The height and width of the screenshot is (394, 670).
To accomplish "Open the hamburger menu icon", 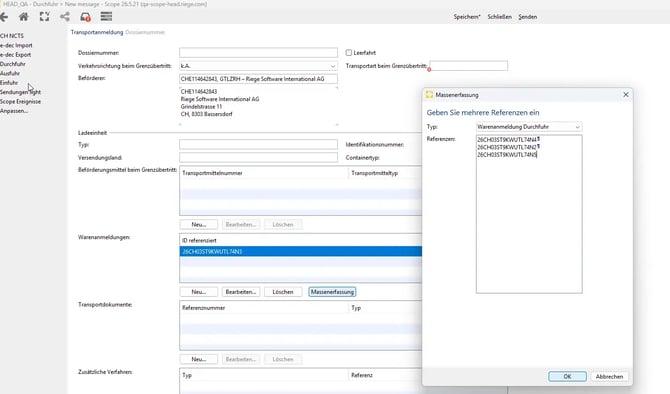I will (106, 17).
